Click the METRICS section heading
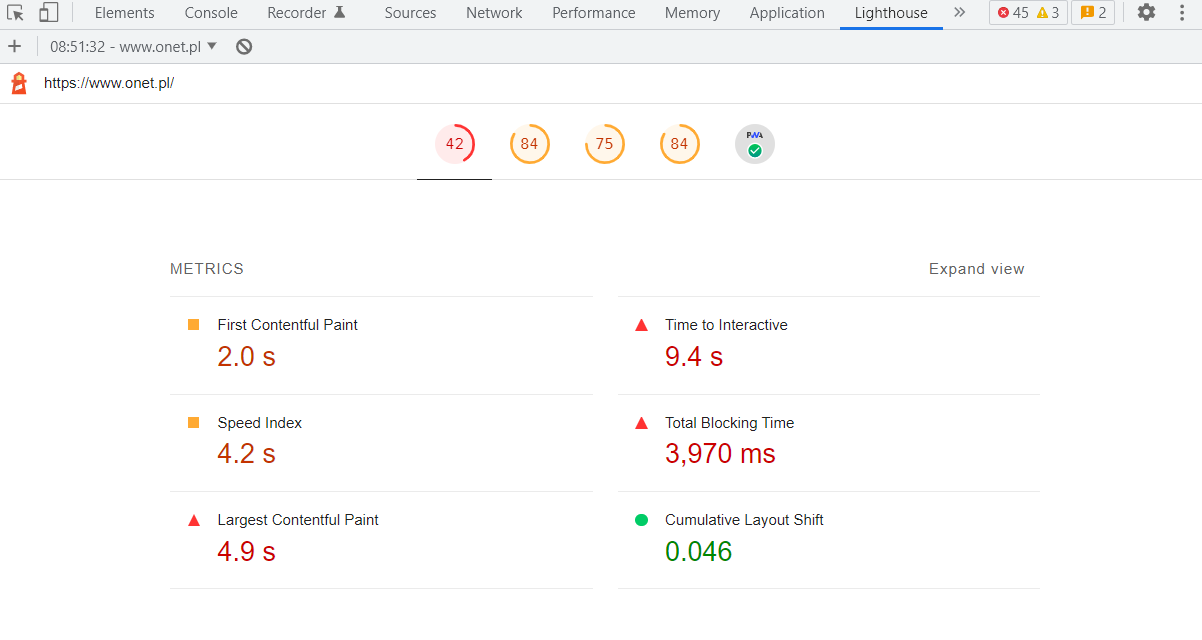 [x=207, y=269]
